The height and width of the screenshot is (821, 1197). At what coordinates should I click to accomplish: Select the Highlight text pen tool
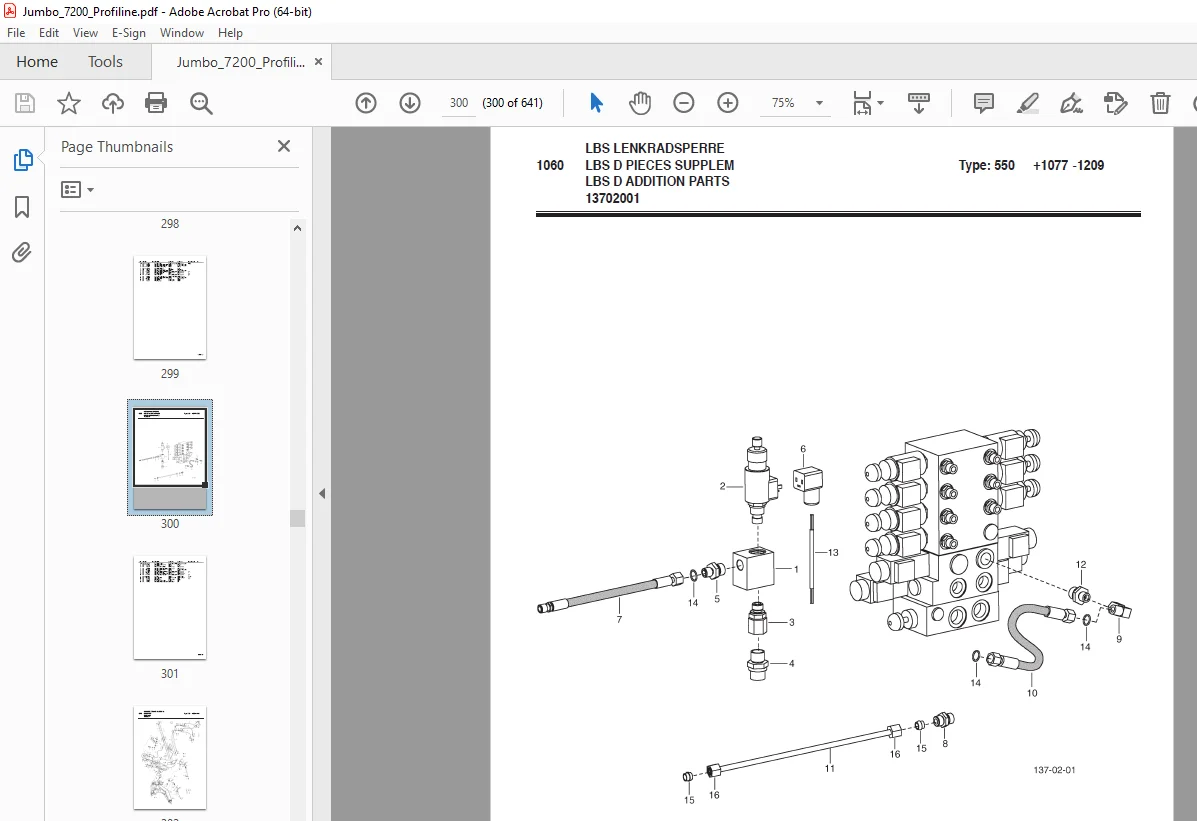pos(1028,103)
